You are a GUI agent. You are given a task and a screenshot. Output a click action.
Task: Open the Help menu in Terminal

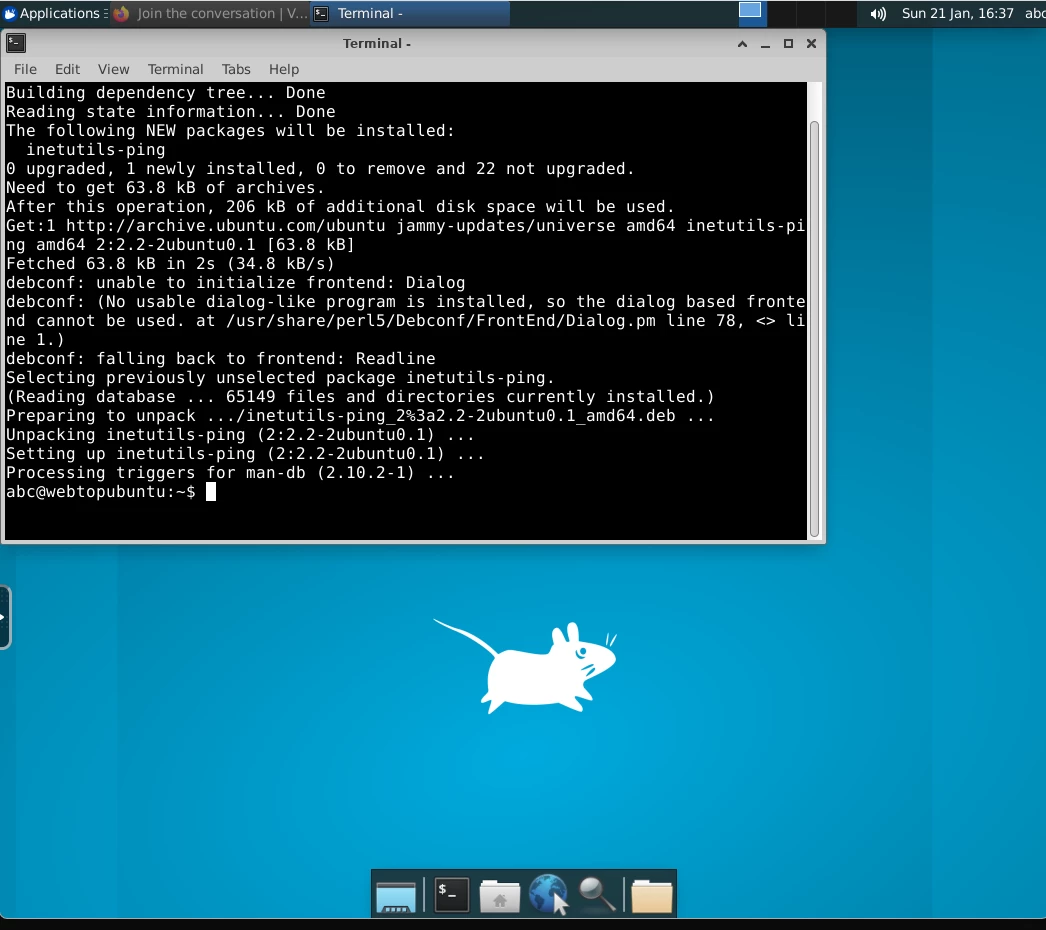pos(284,69)
